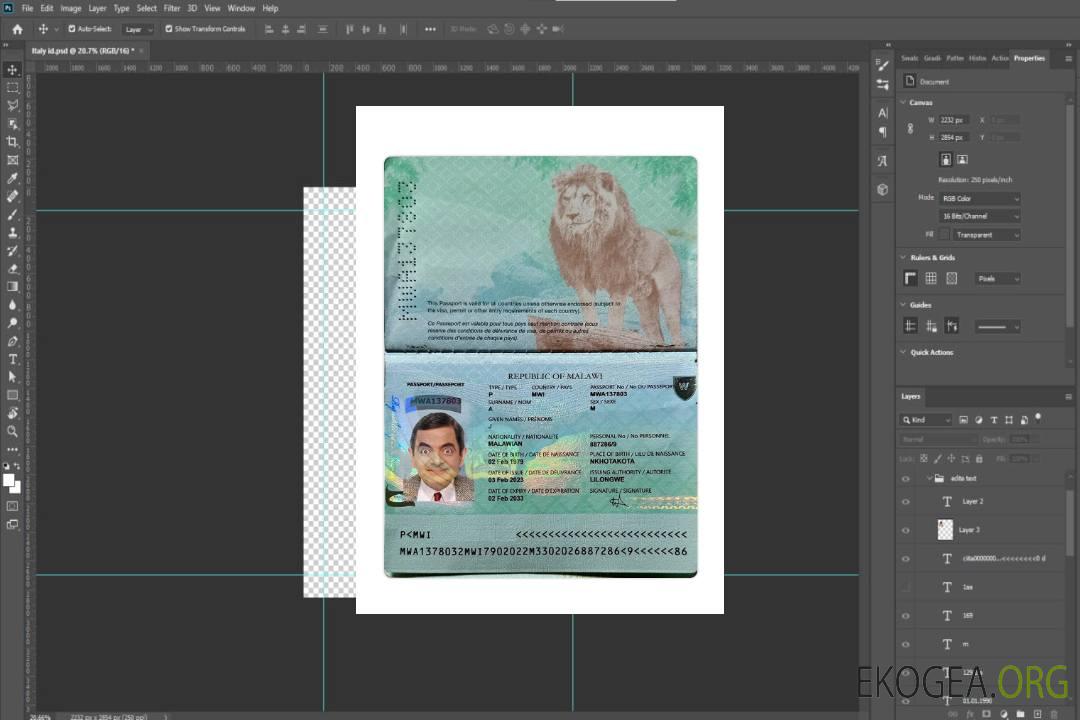The image size is (1080, 720).
Task: Select the Crop tool
Action: click(x=12, y=142)
